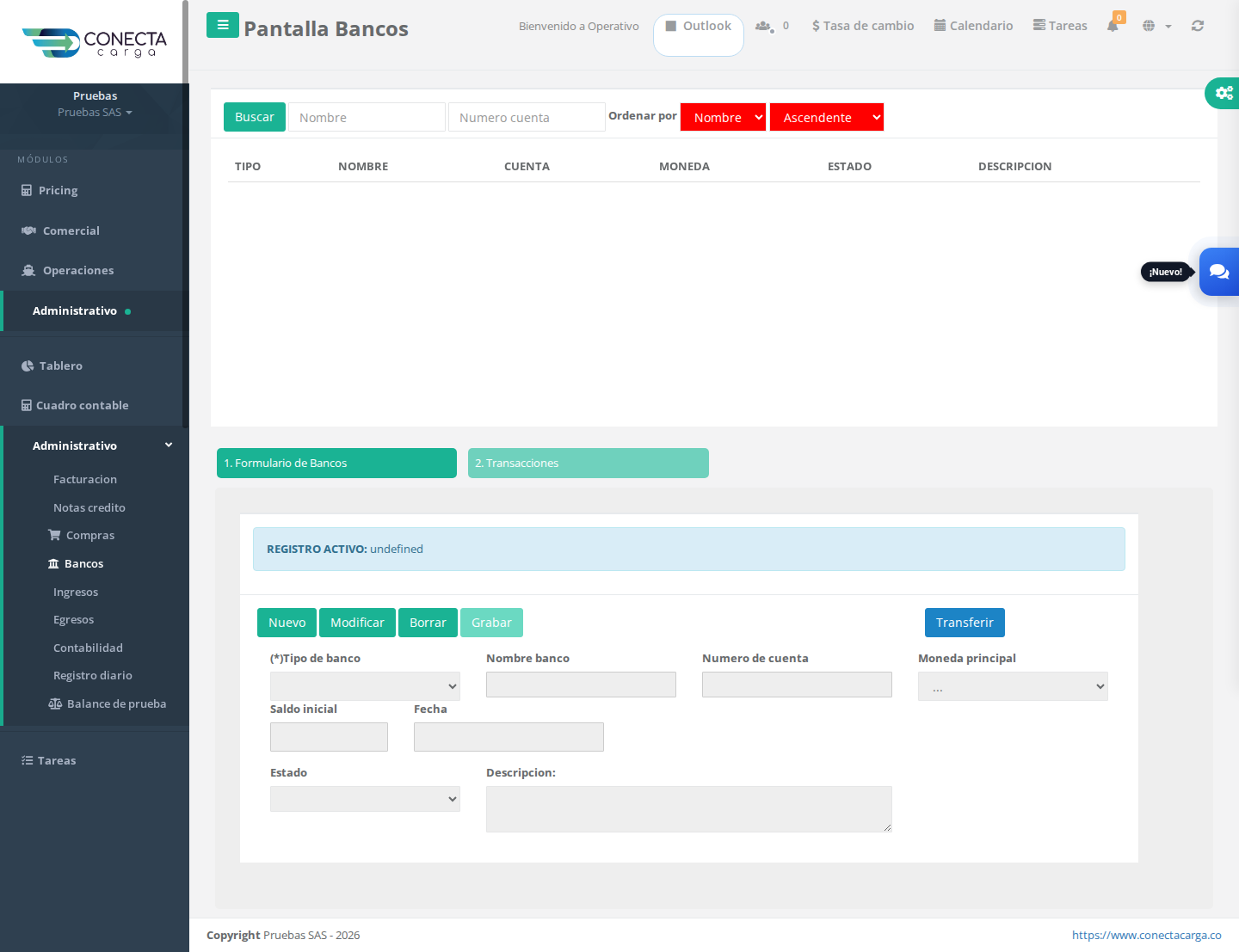Click the refresh icon in top bar
Image resolution: width=1239 pixels, height=952 pixels.
pyautogui.click(x=1197, y=26)
